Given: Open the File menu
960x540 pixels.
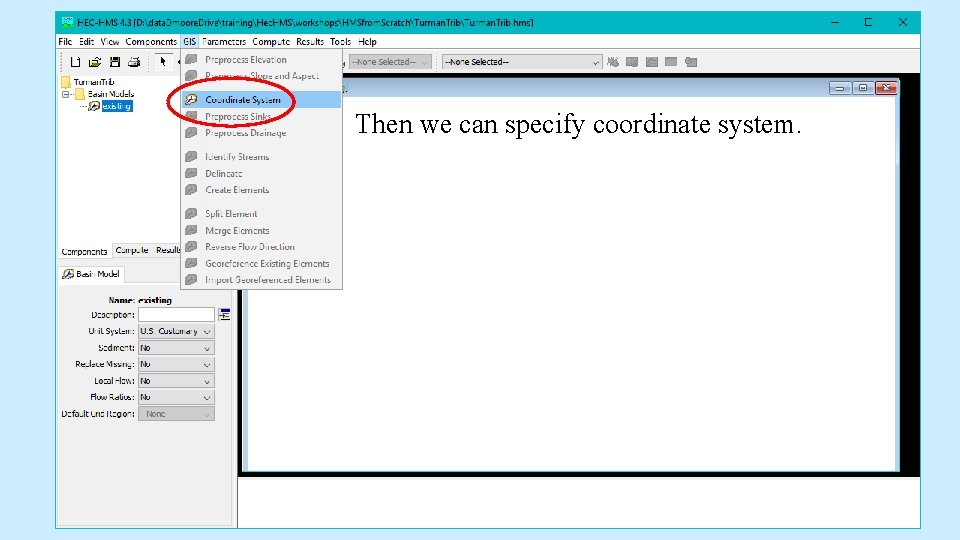Looking at the screenshot, I should (x=65, y=42).
